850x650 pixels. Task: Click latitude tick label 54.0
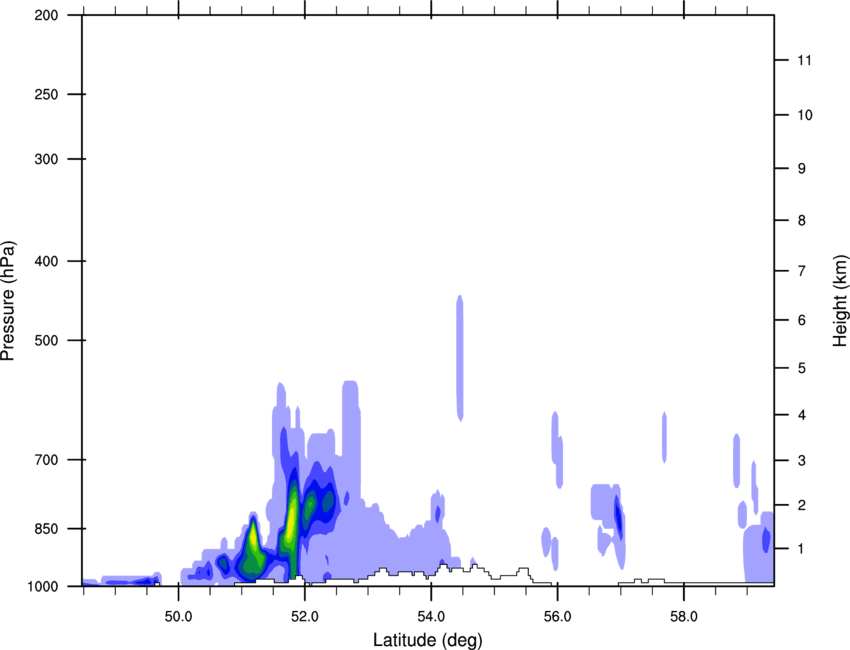coord(431,617)
